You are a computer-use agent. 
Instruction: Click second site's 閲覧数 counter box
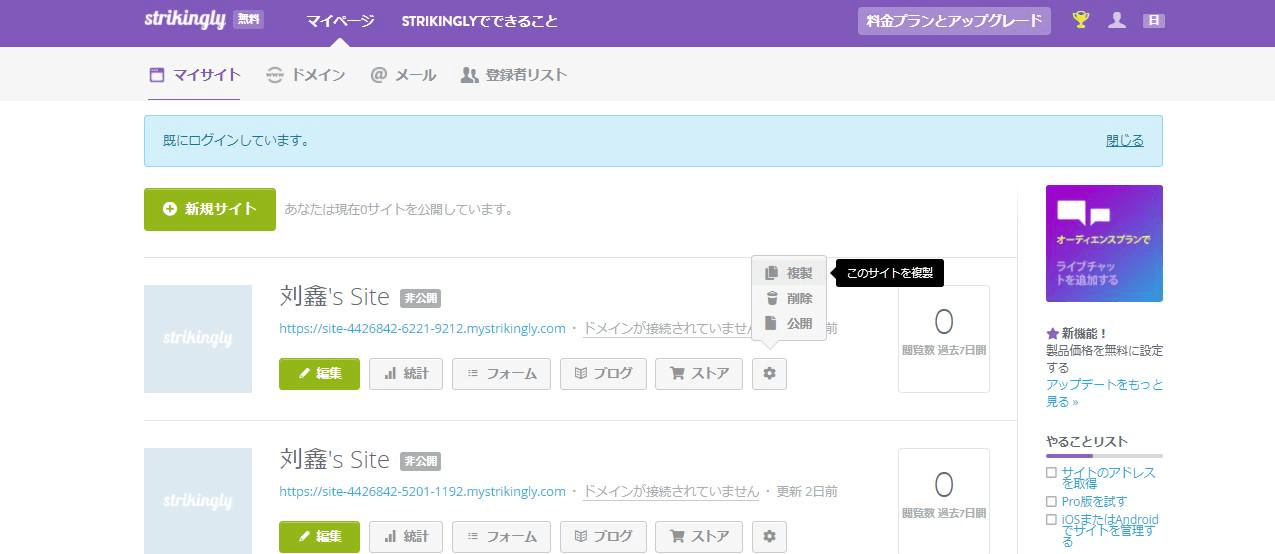click(x=944, y=501)
